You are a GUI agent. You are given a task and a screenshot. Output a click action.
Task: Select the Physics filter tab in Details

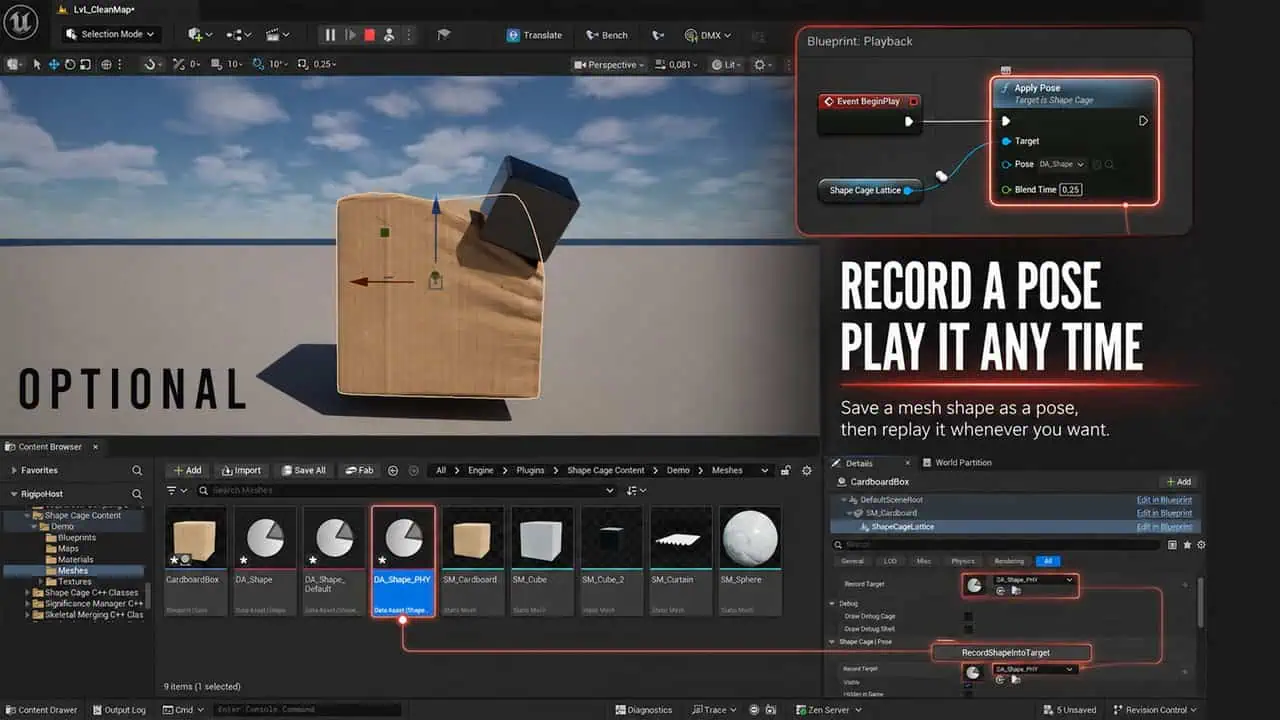click(963, 561)
